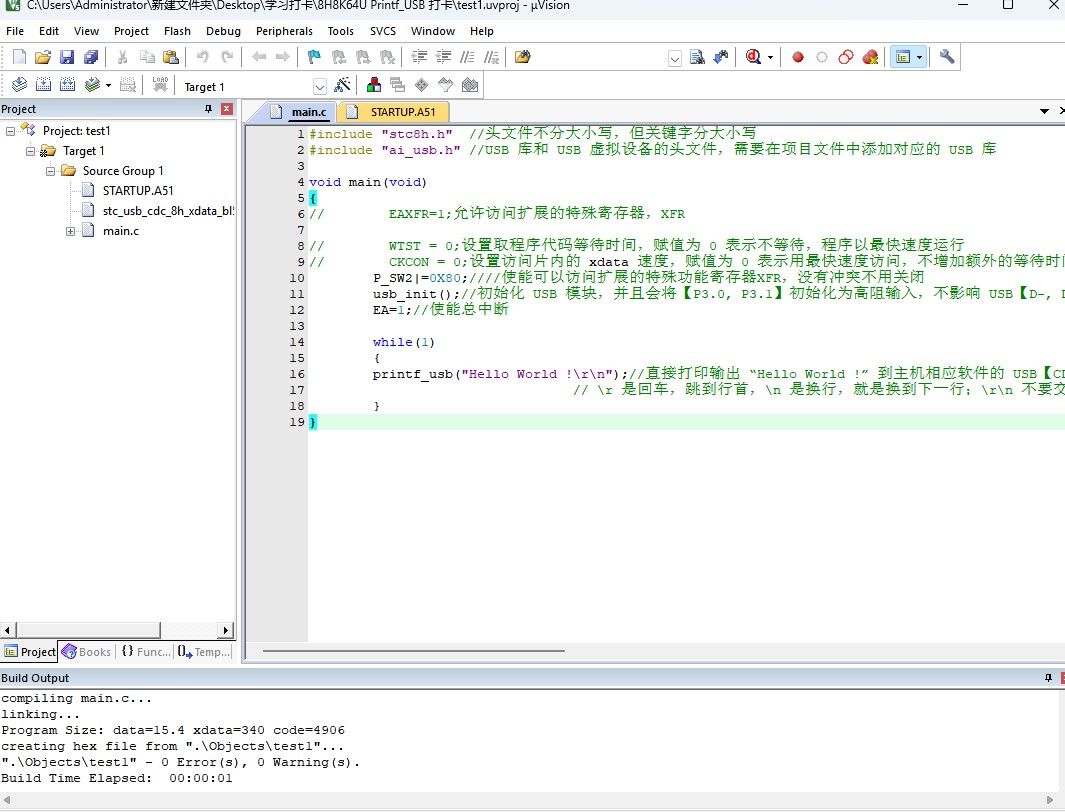The image size is (1065, 812).
Task: Toggle enable/disable breakpoint
Action: pyautogui.click(x=822, y=57)
